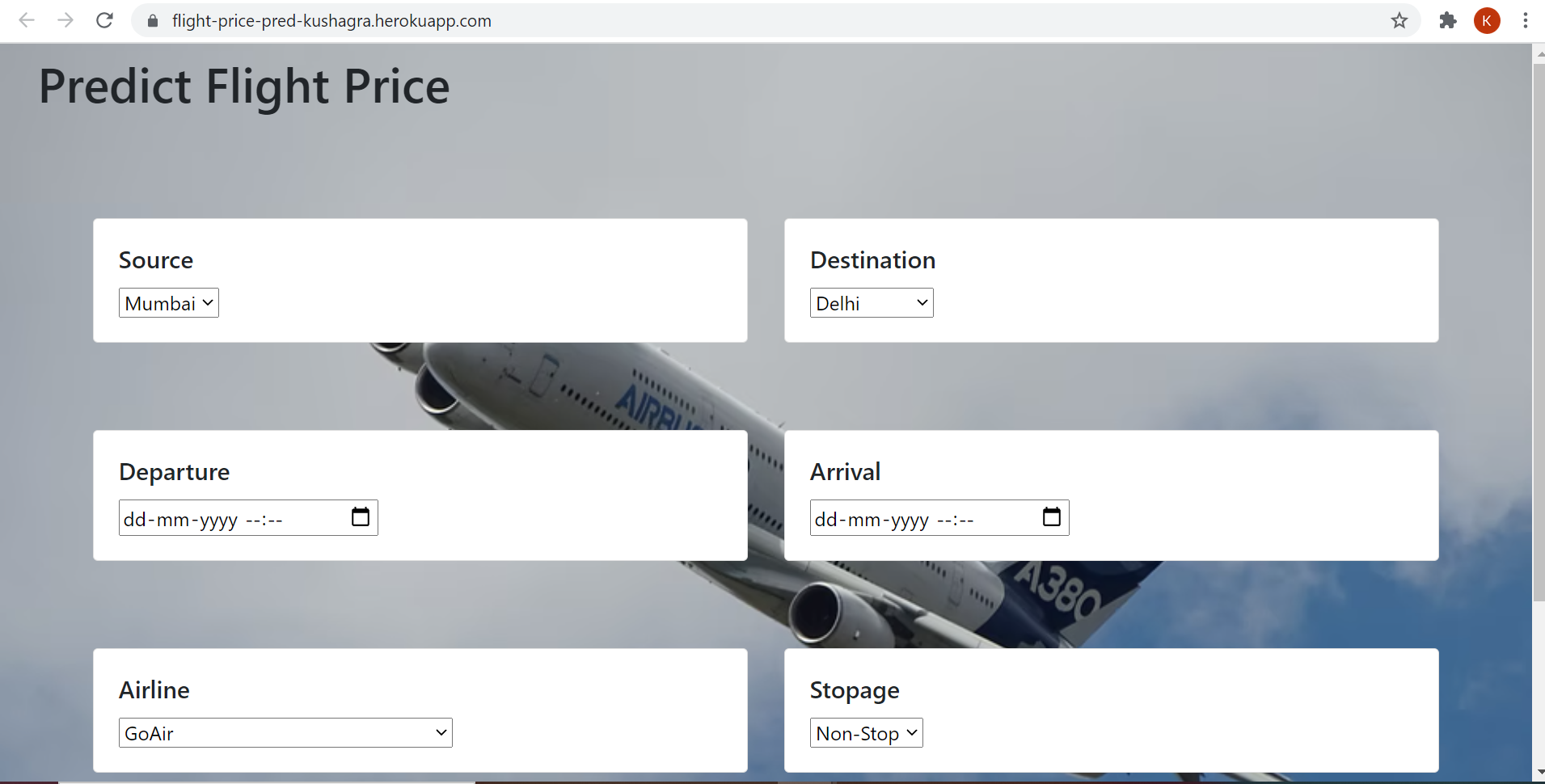Open the Source dropdown showing Mumbai

pos(168,302)
